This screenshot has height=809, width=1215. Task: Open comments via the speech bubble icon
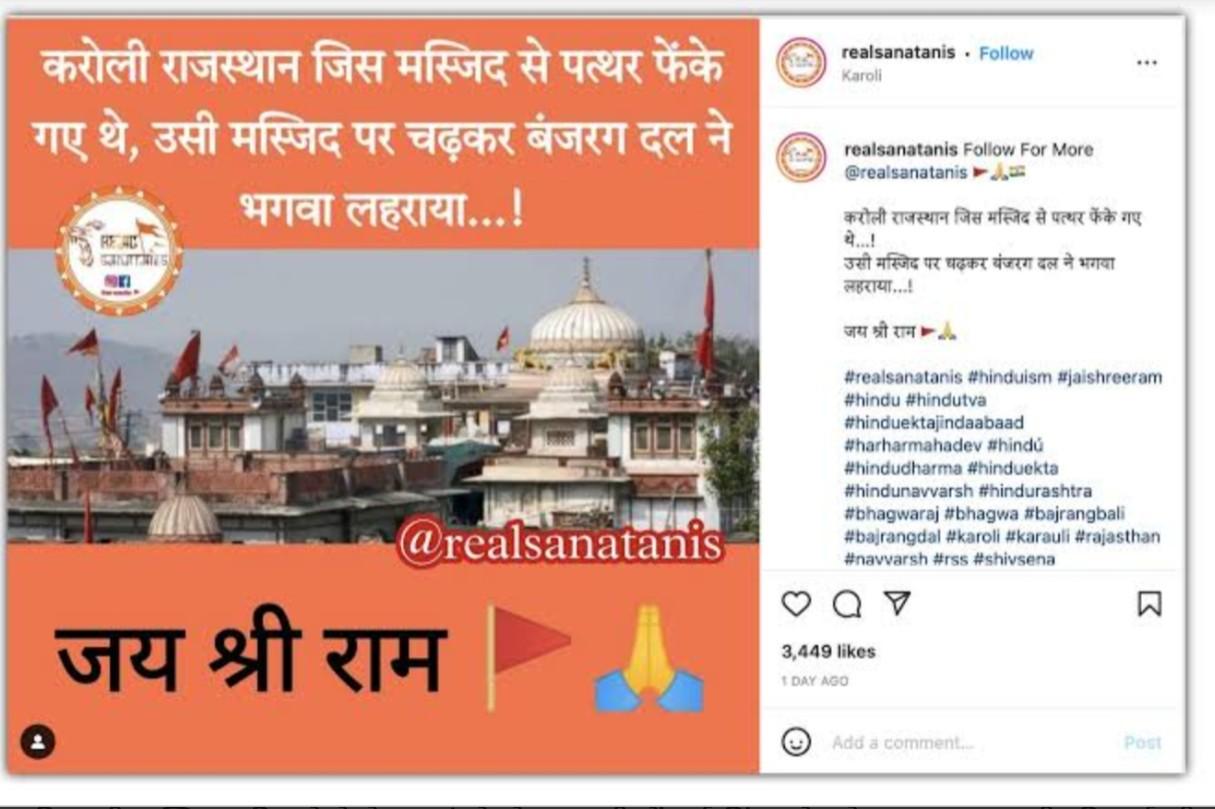click(x=847, y=604)
